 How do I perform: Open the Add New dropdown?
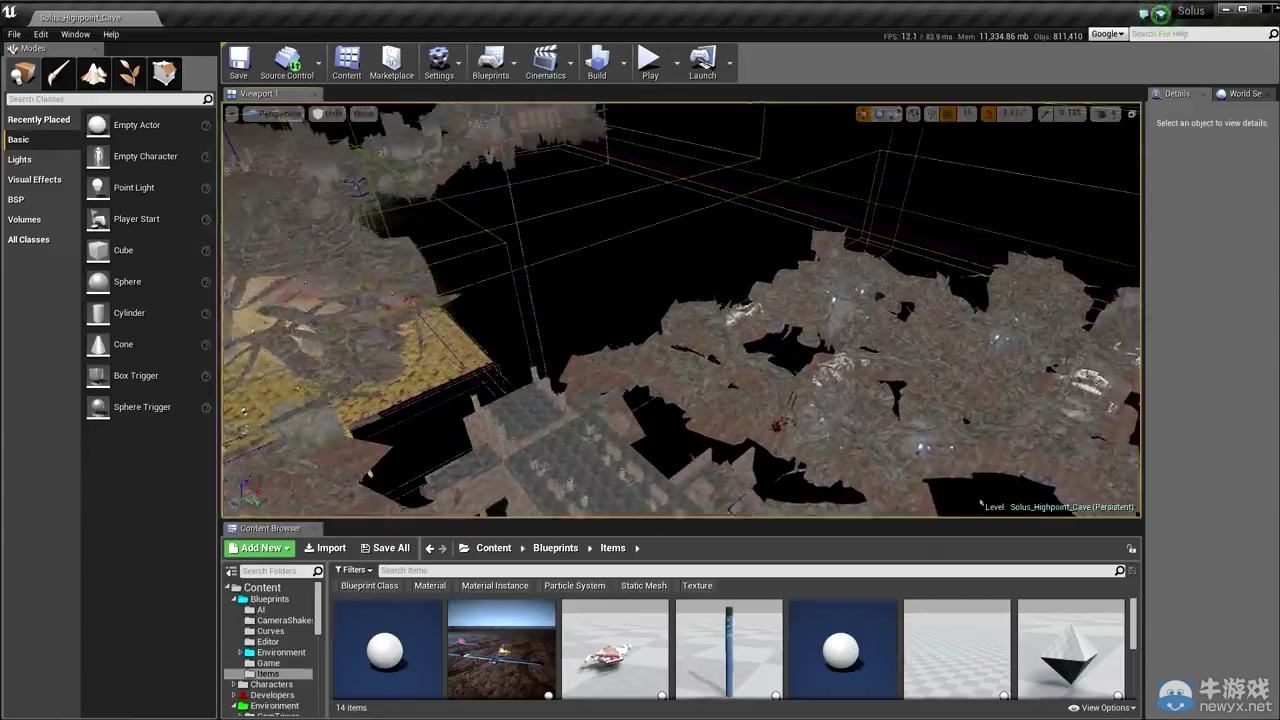(x=260, y=548)
